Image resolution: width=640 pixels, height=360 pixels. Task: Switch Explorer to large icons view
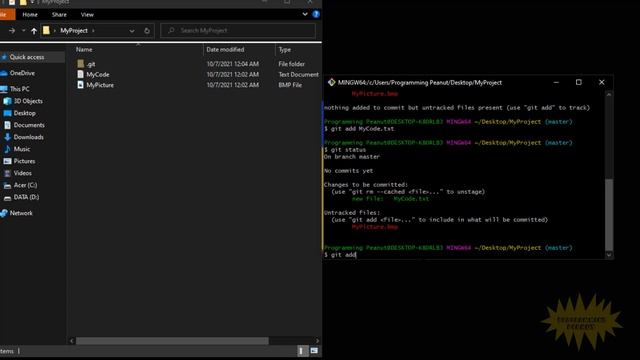coord(314,351)
